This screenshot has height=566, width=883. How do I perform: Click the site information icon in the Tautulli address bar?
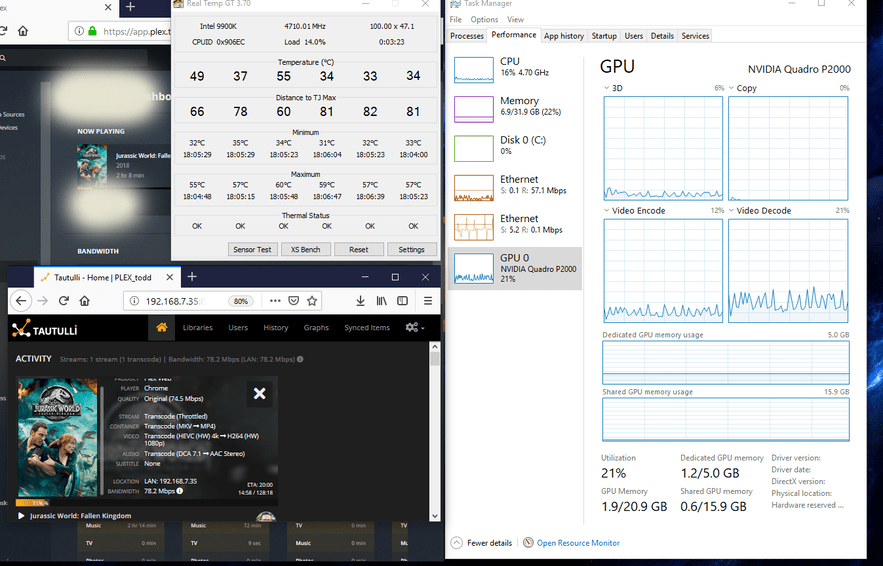point(134,301)
